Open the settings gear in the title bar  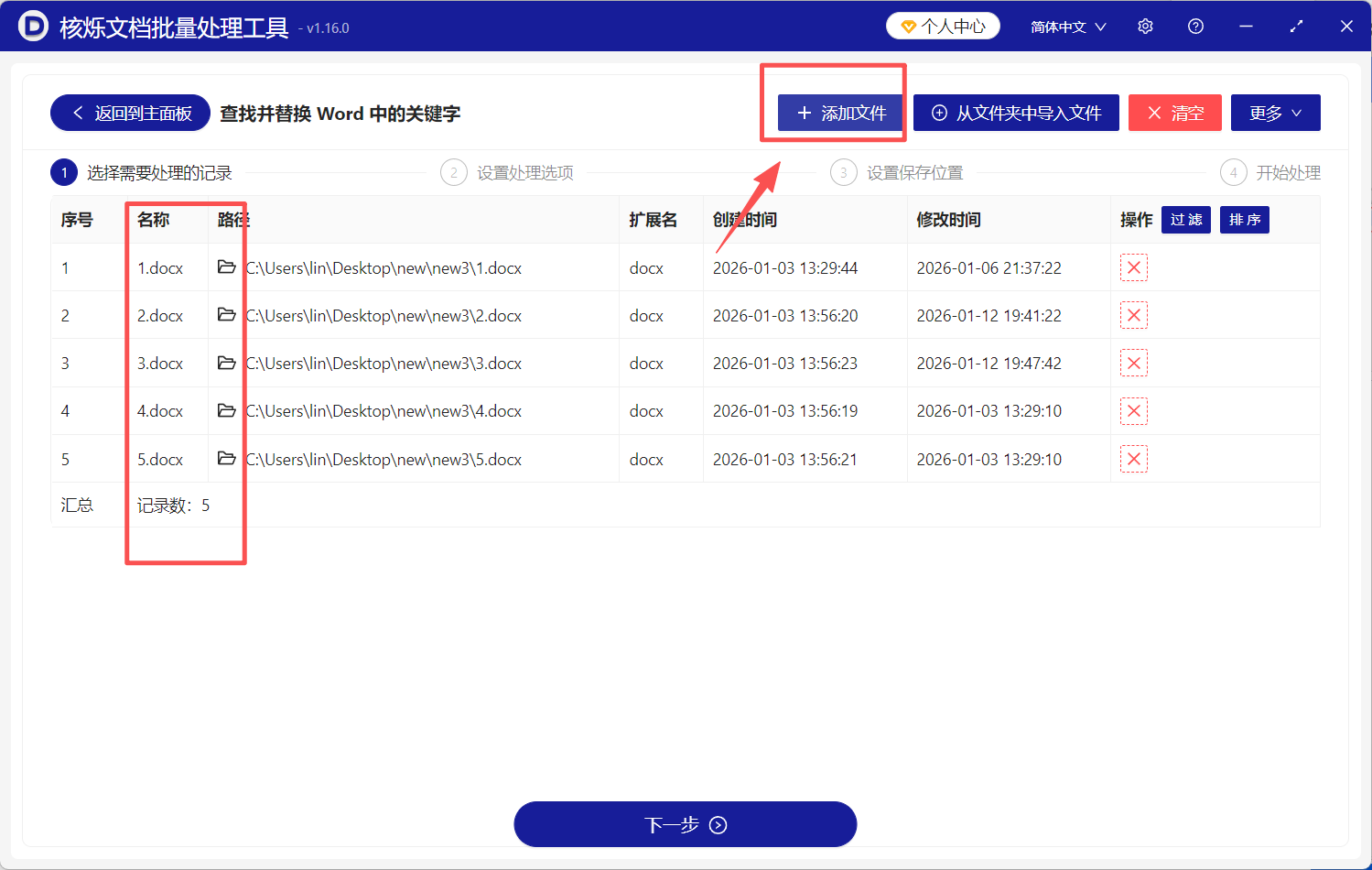pos(1145,26)
